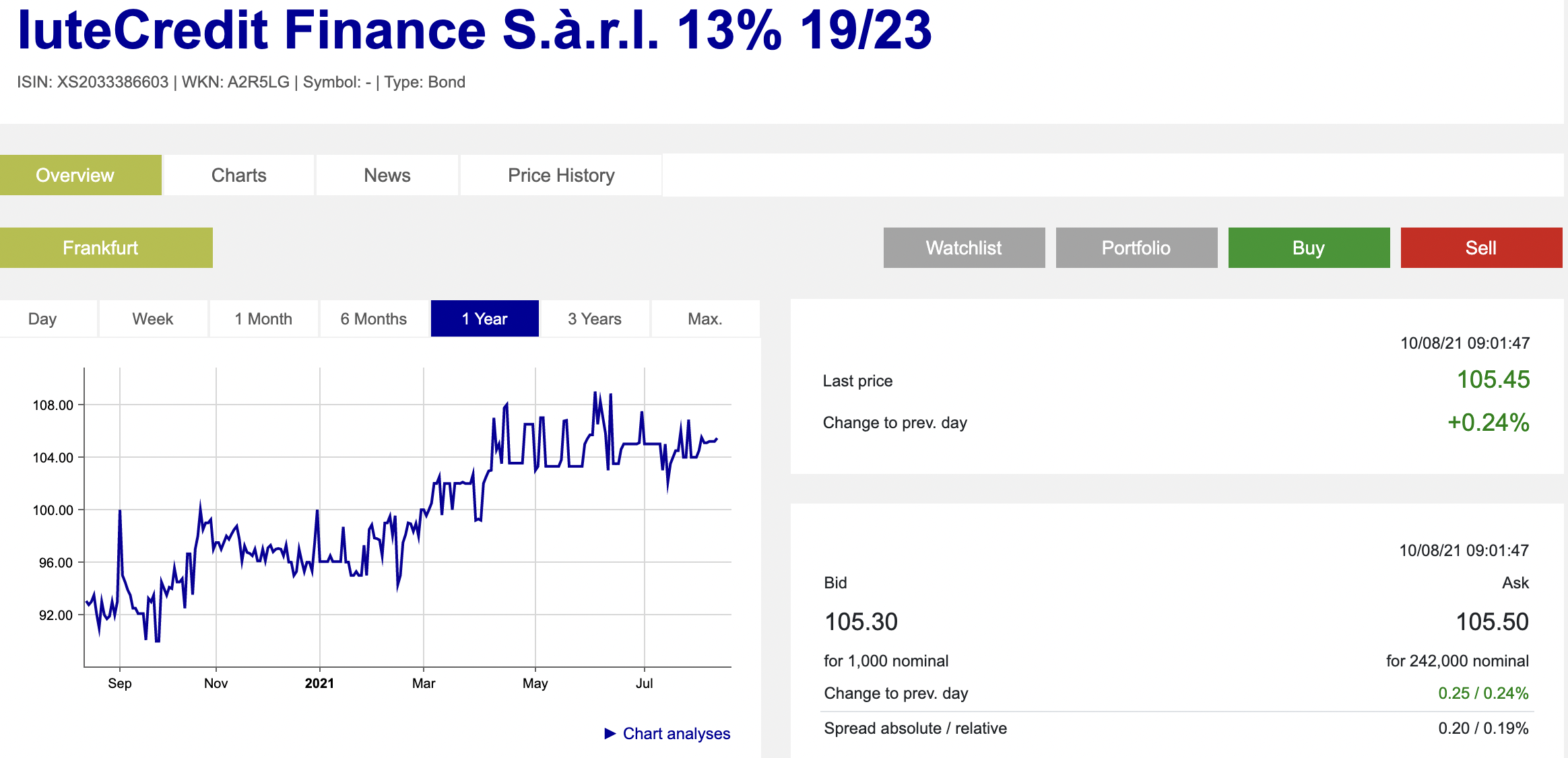Open the Chart analyses link
Screen dimensions: 1568x758
676,733
